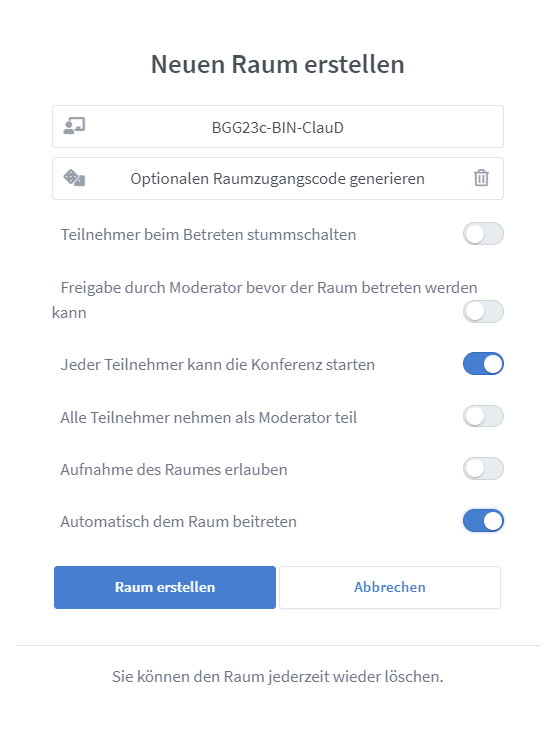This screenshot has width=556, height=739.
Task: Focus the BGG23c-BIN-ClauD room name field
Action: click(x=278, y=127)
